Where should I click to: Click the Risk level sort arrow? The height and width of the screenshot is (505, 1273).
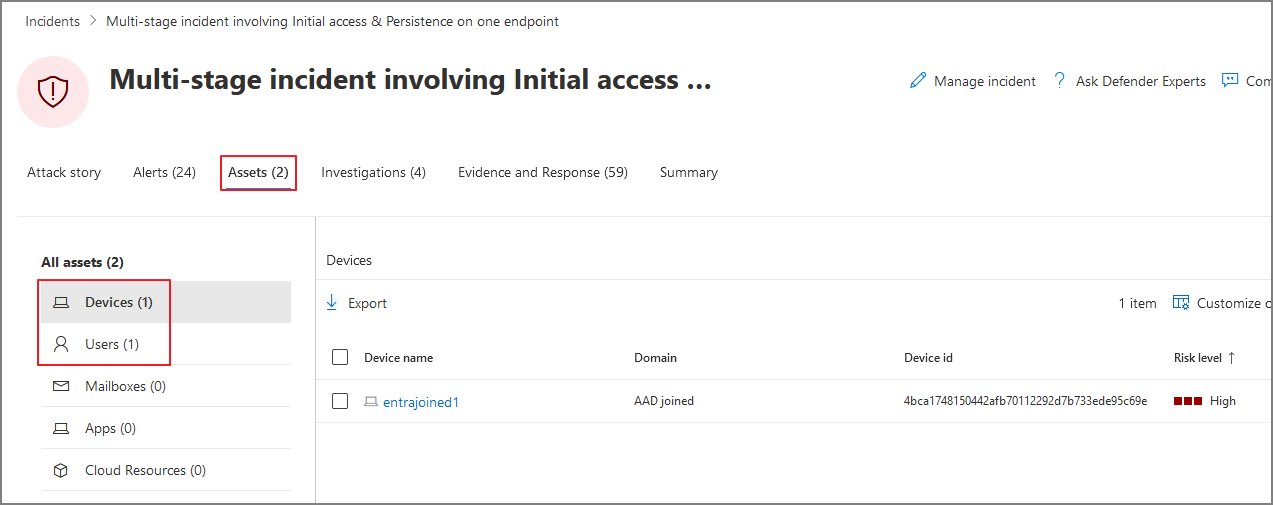tap(1232, 357)
